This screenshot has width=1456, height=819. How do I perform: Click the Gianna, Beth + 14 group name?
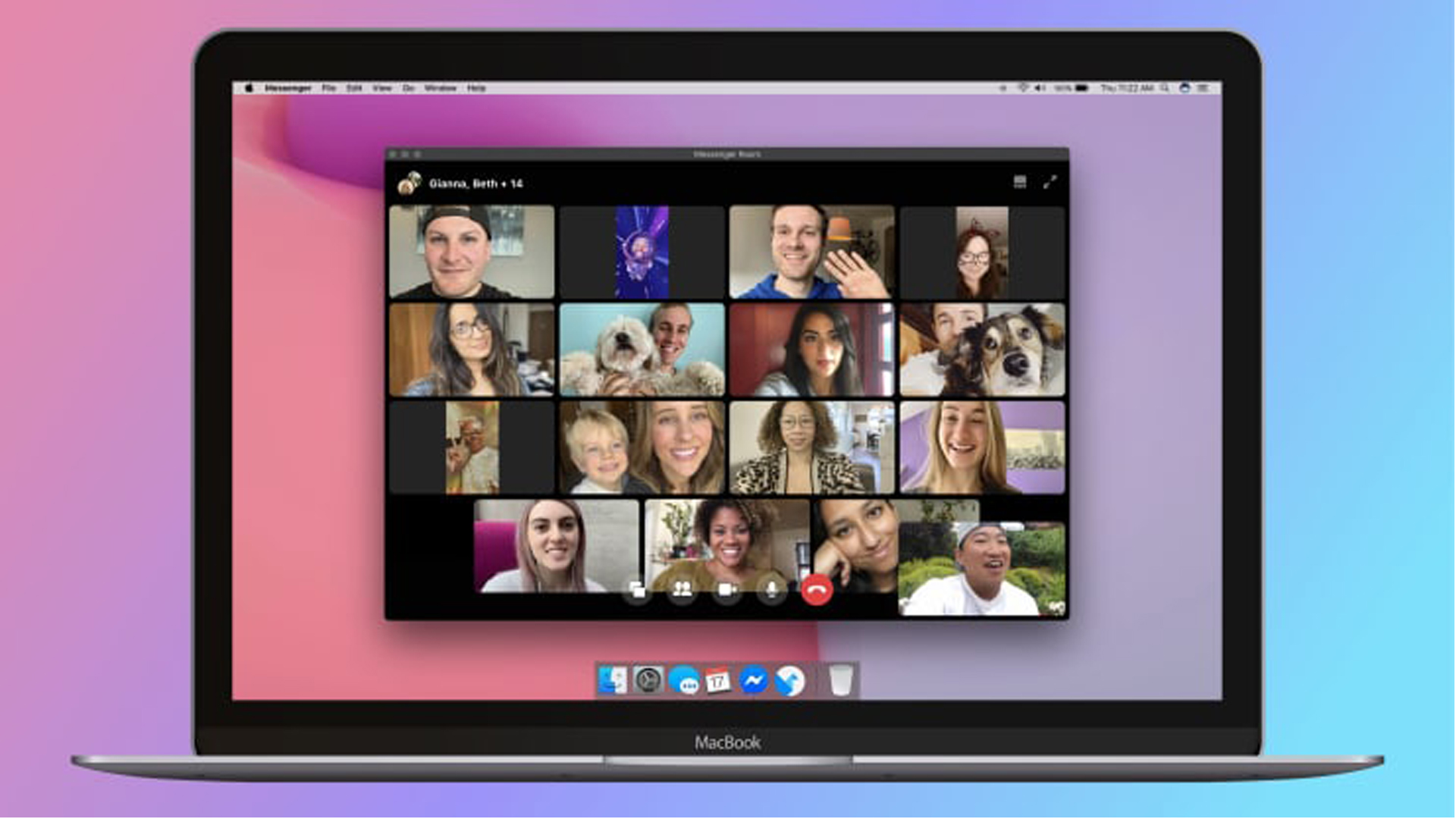click(475, 184)
